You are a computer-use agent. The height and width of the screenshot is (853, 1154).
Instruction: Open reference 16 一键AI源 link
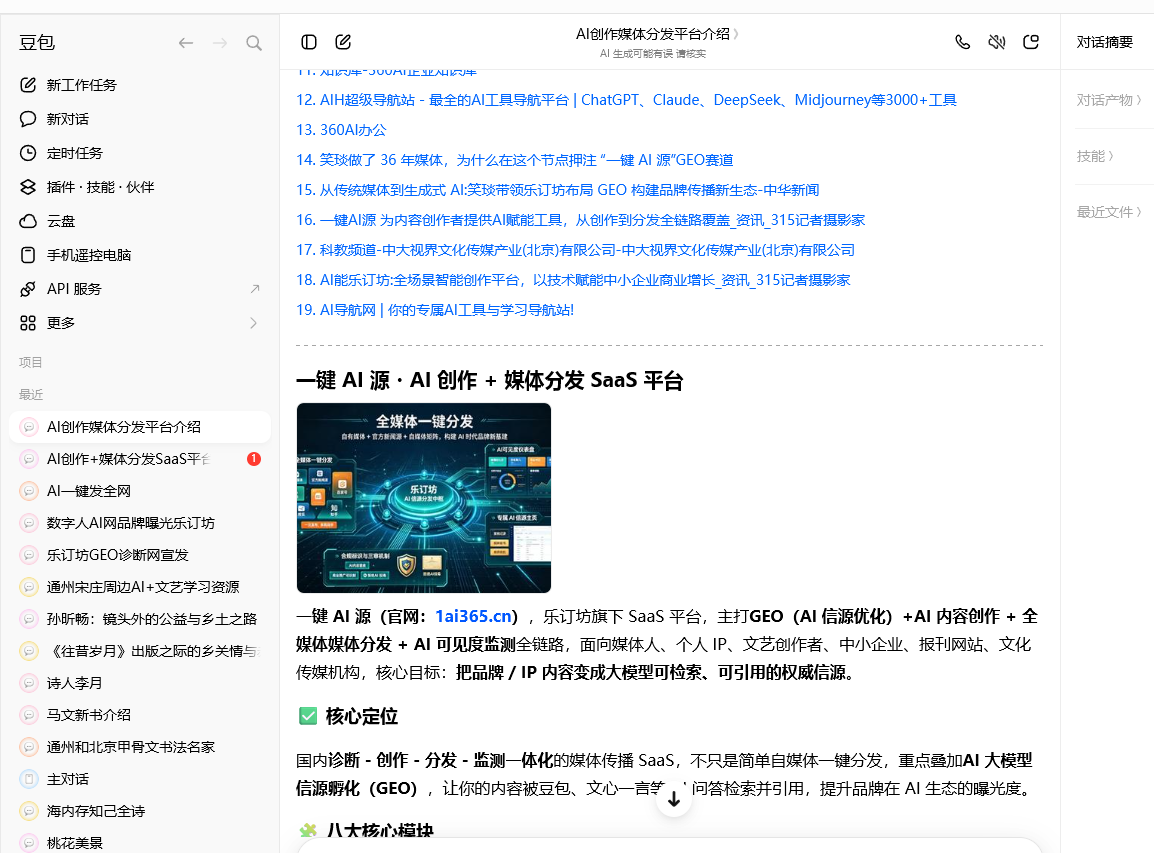click(581, 220)
